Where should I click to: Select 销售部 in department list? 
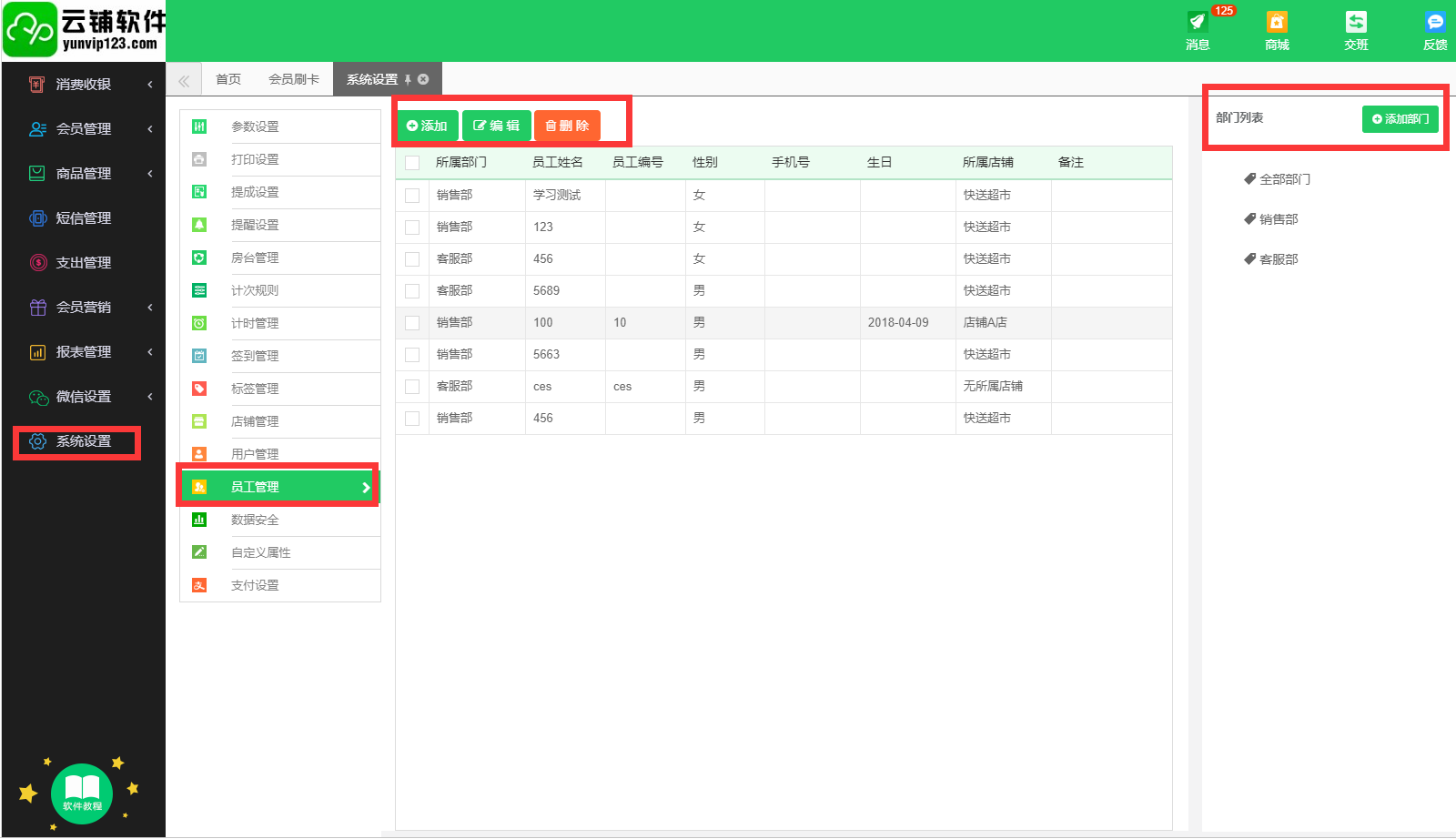click(x=1271, y=219)
